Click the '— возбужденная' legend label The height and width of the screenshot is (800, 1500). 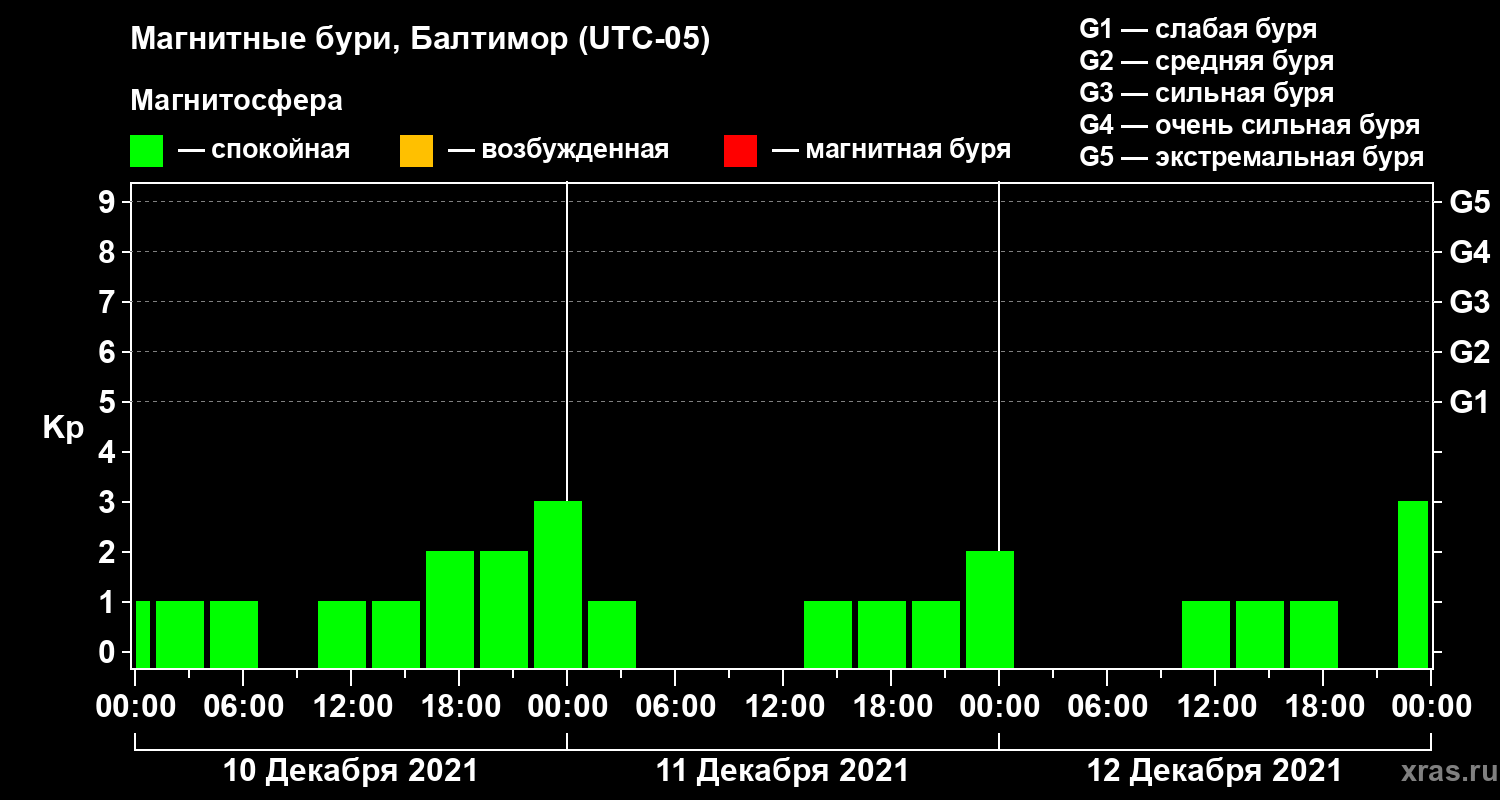click(x=558, y=151)
